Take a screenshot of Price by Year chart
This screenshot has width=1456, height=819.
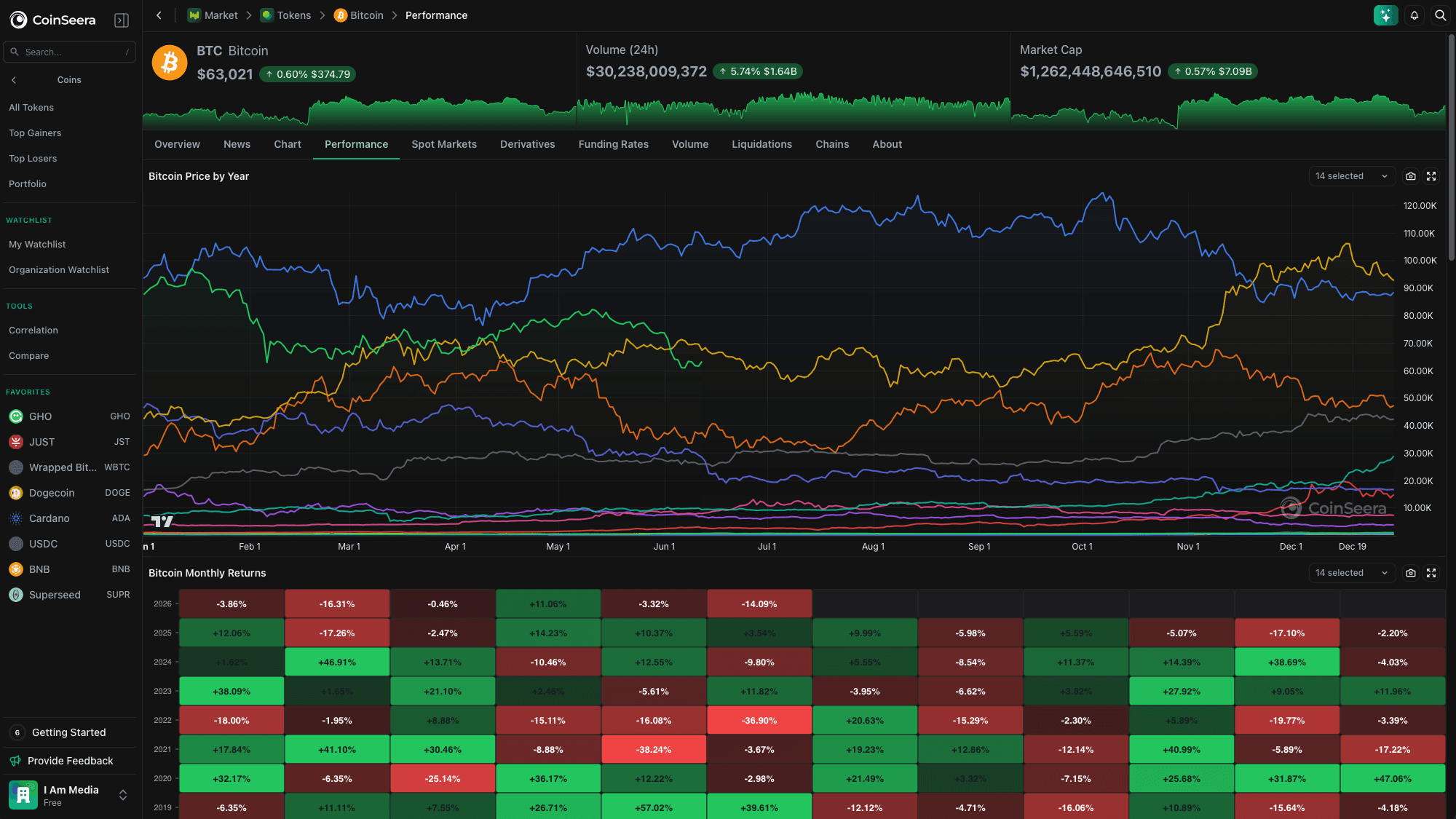(1411, 176)
